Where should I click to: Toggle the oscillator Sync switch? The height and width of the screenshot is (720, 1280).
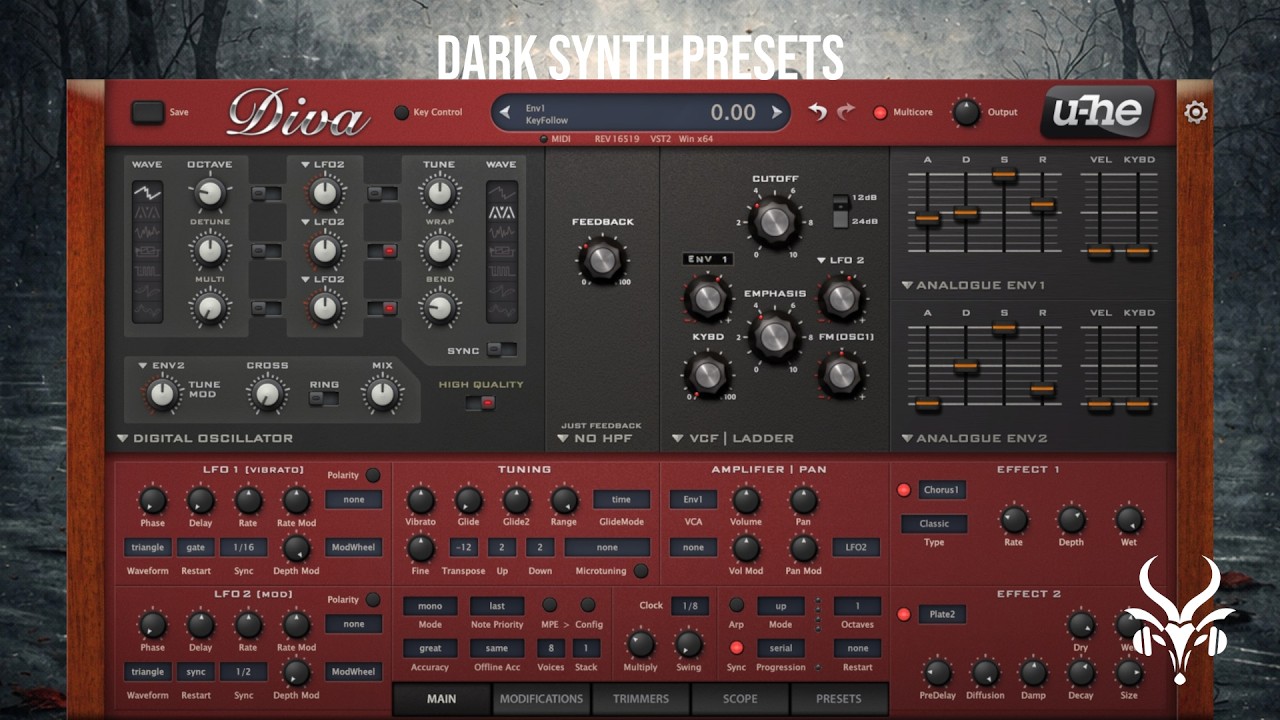[501, 350]
